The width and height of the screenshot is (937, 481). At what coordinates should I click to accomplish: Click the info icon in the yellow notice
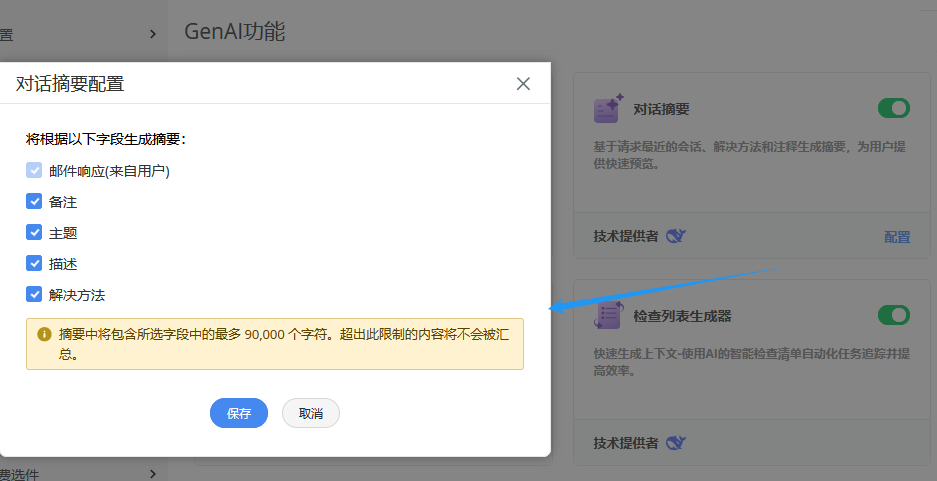(x=44, y=334)
